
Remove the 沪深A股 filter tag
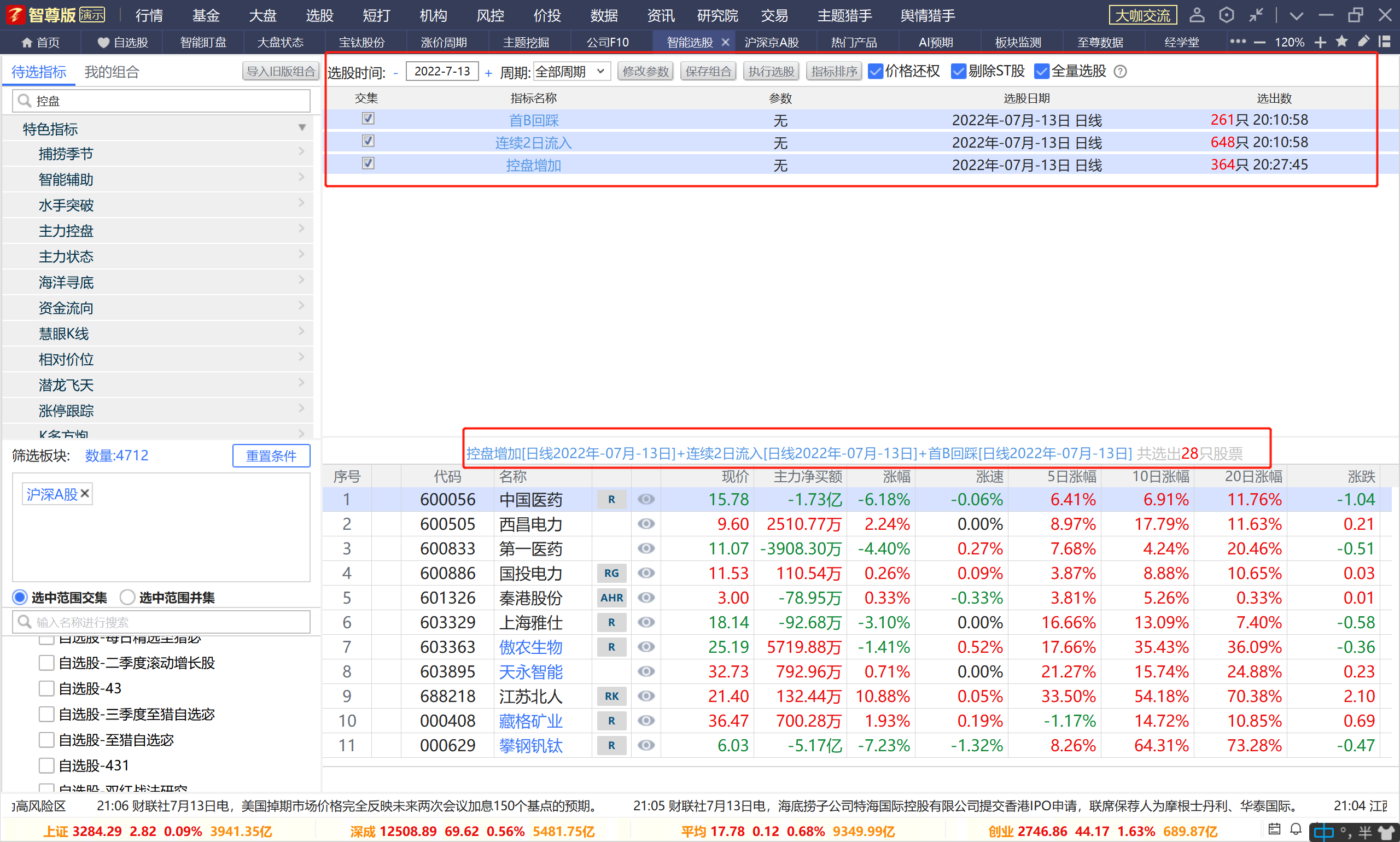tap(85, 494)
